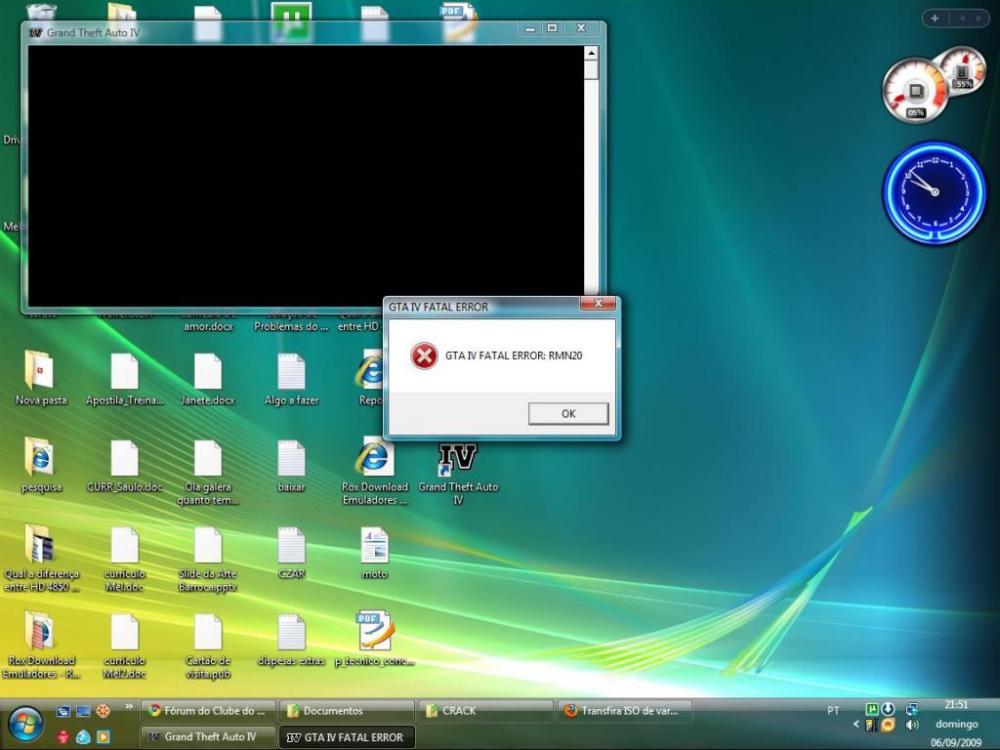
Task: Select the baixar text file icon
Action: pos(291,459)
